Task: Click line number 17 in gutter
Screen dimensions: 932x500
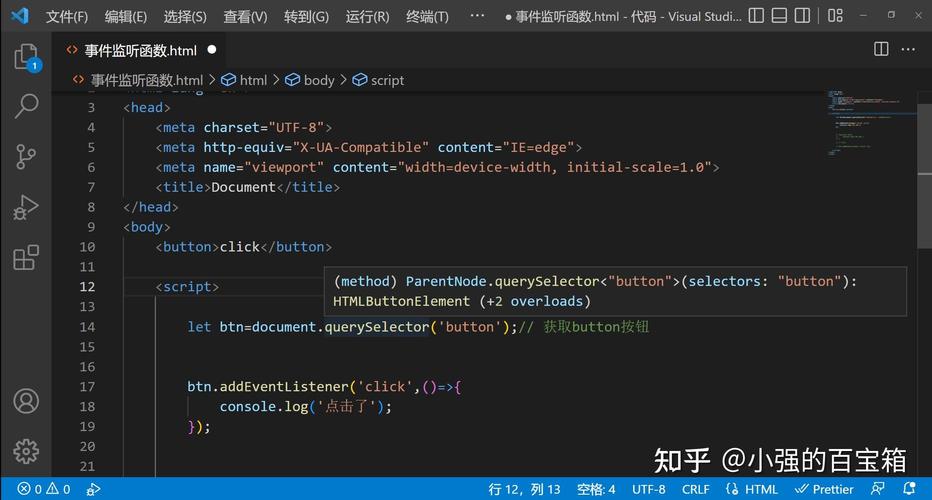Action: click(x=87, y=386)
